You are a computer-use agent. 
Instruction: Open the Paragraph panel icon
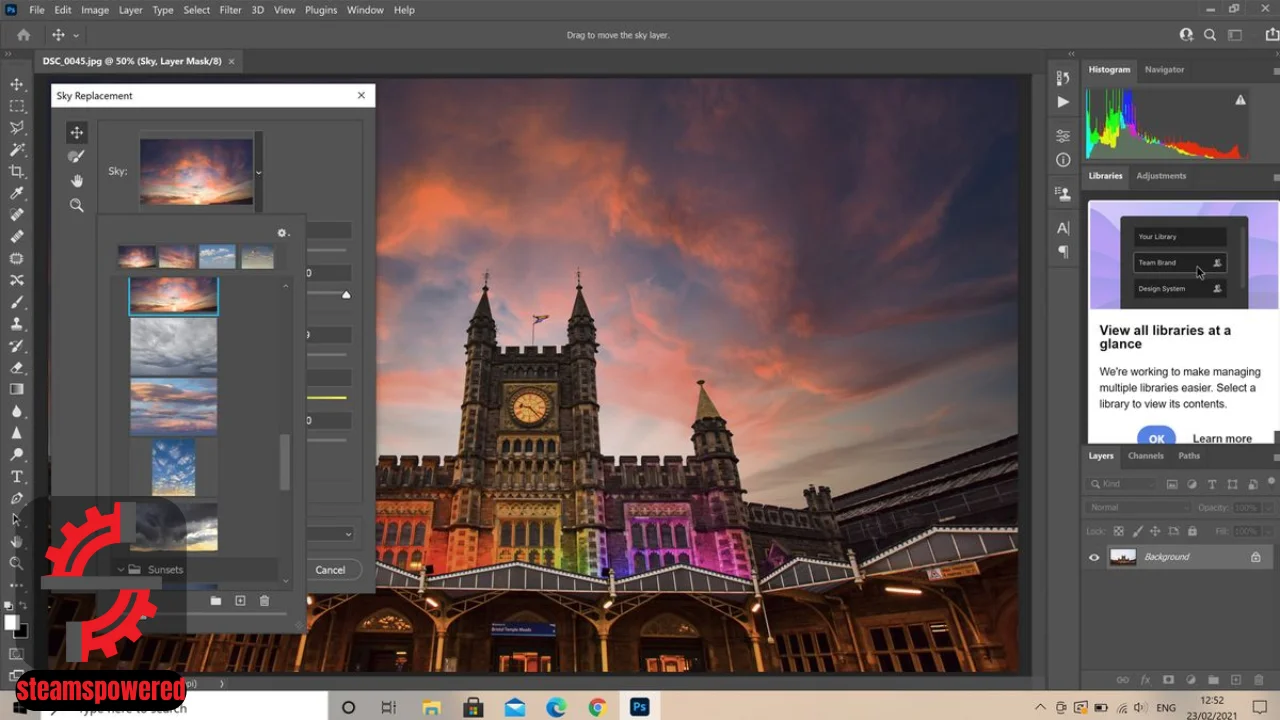[x=1063, y=252]
